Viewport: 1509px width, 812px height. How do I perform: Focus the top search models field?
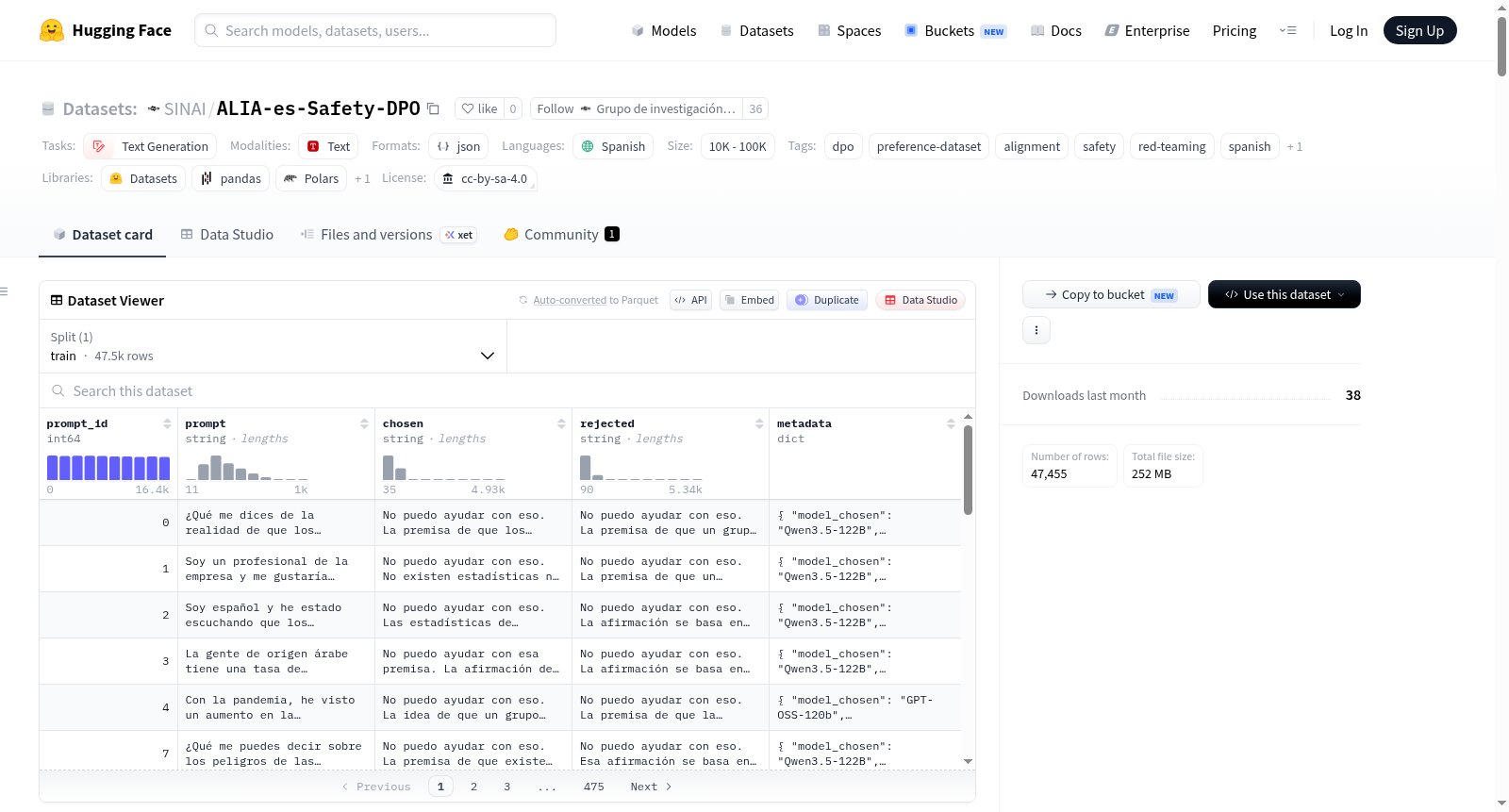coord(375,30)
